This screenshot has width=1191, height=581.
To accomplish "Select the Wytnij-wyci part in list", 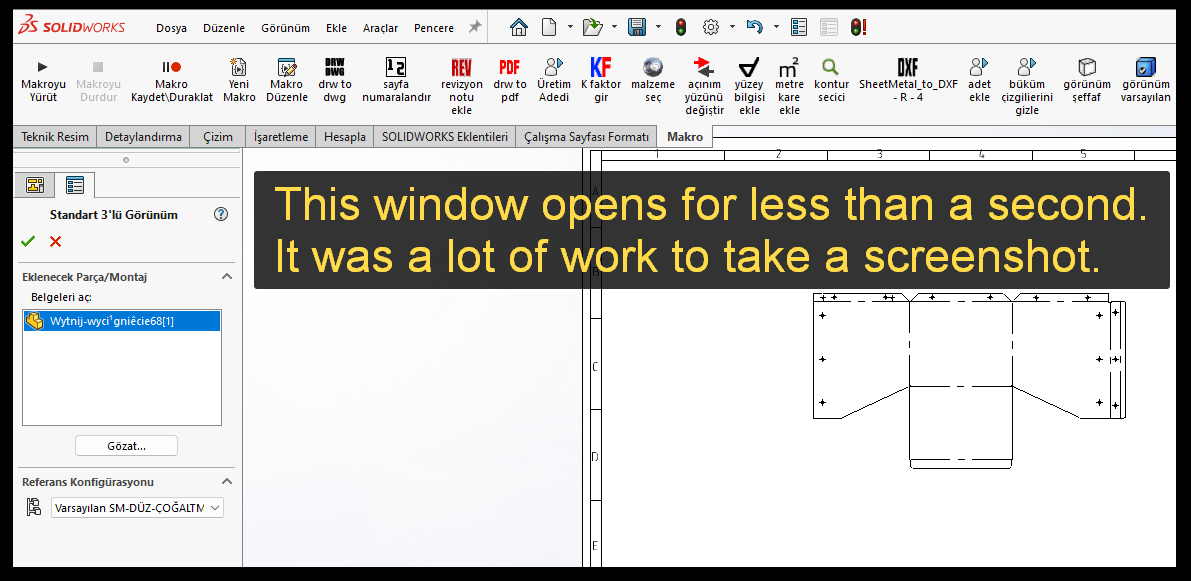I will click(111, 321).
